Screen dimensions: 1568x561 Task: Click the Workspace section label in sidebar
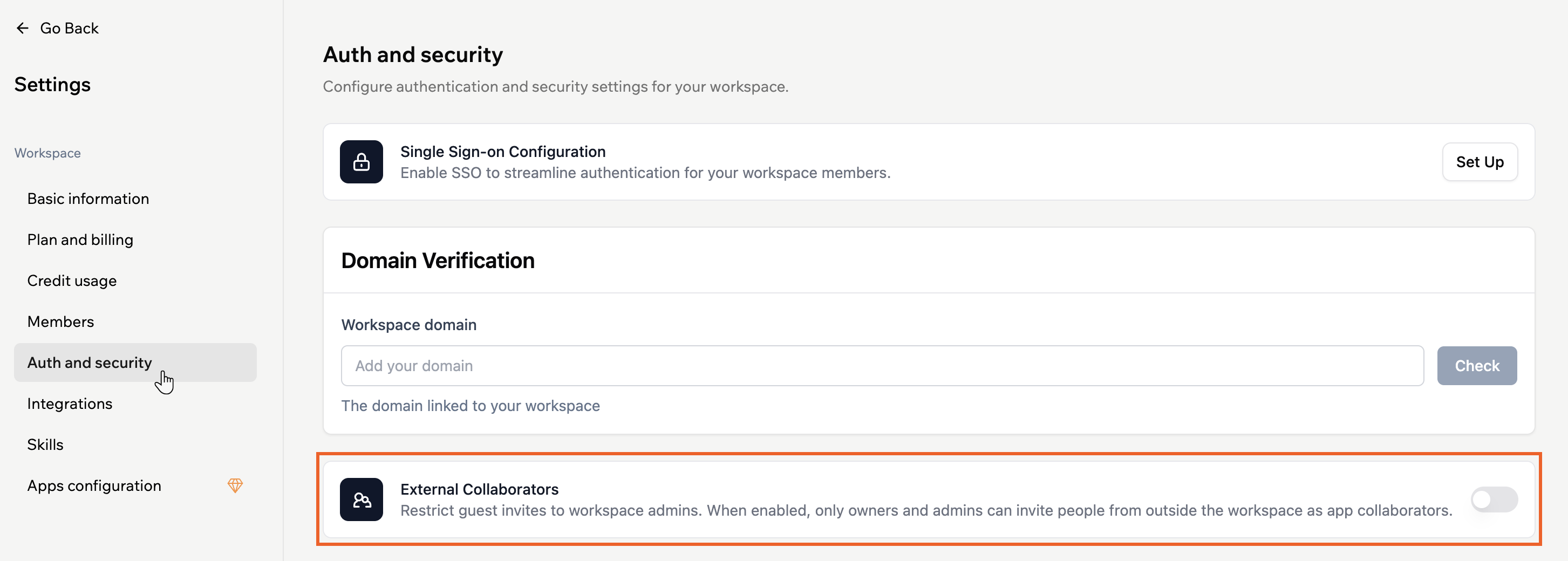click(x=47, y=153)
